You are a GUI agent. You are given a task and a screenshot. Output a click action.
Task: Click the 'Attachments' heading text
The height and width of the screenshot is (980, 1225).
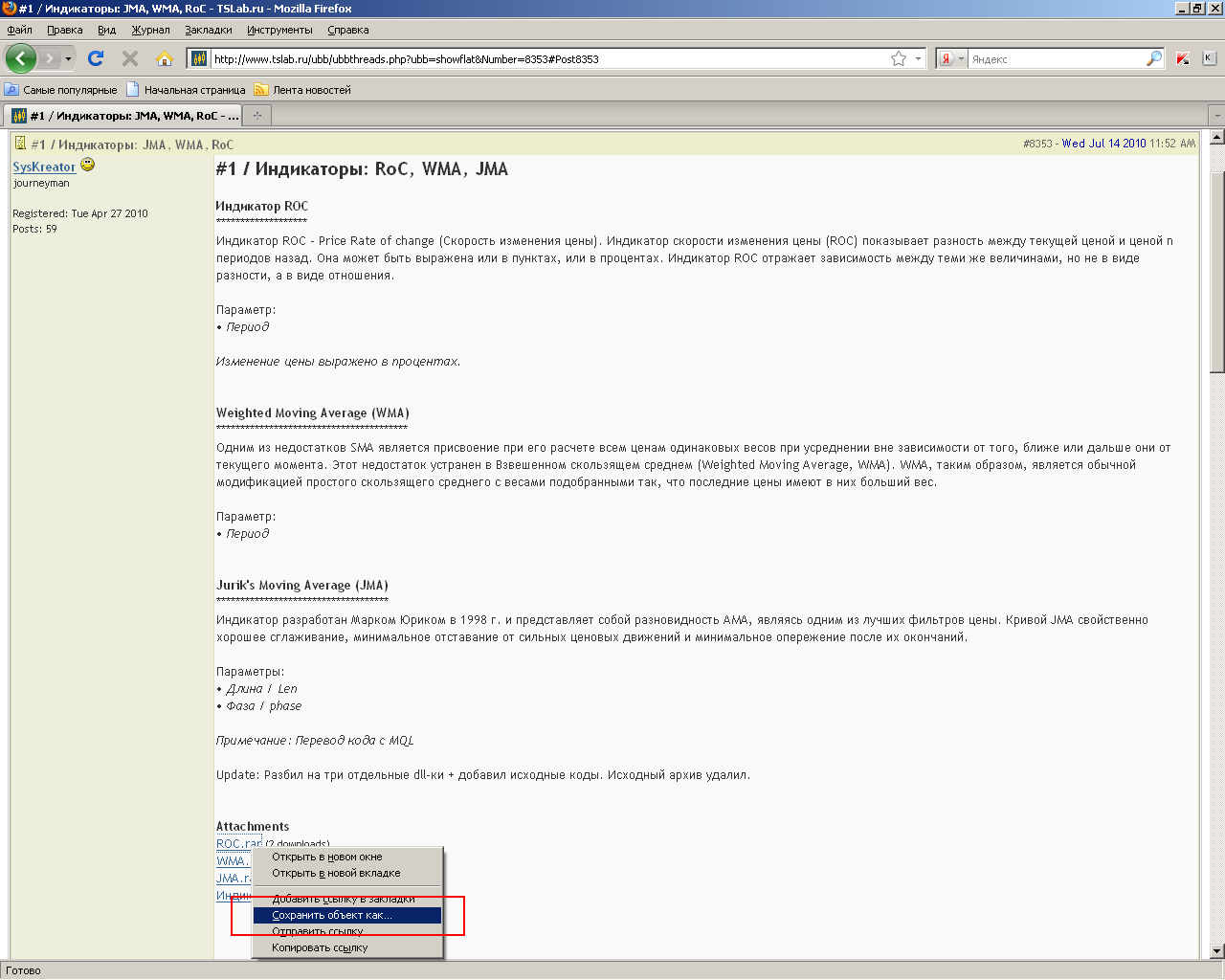coord(253,826)
